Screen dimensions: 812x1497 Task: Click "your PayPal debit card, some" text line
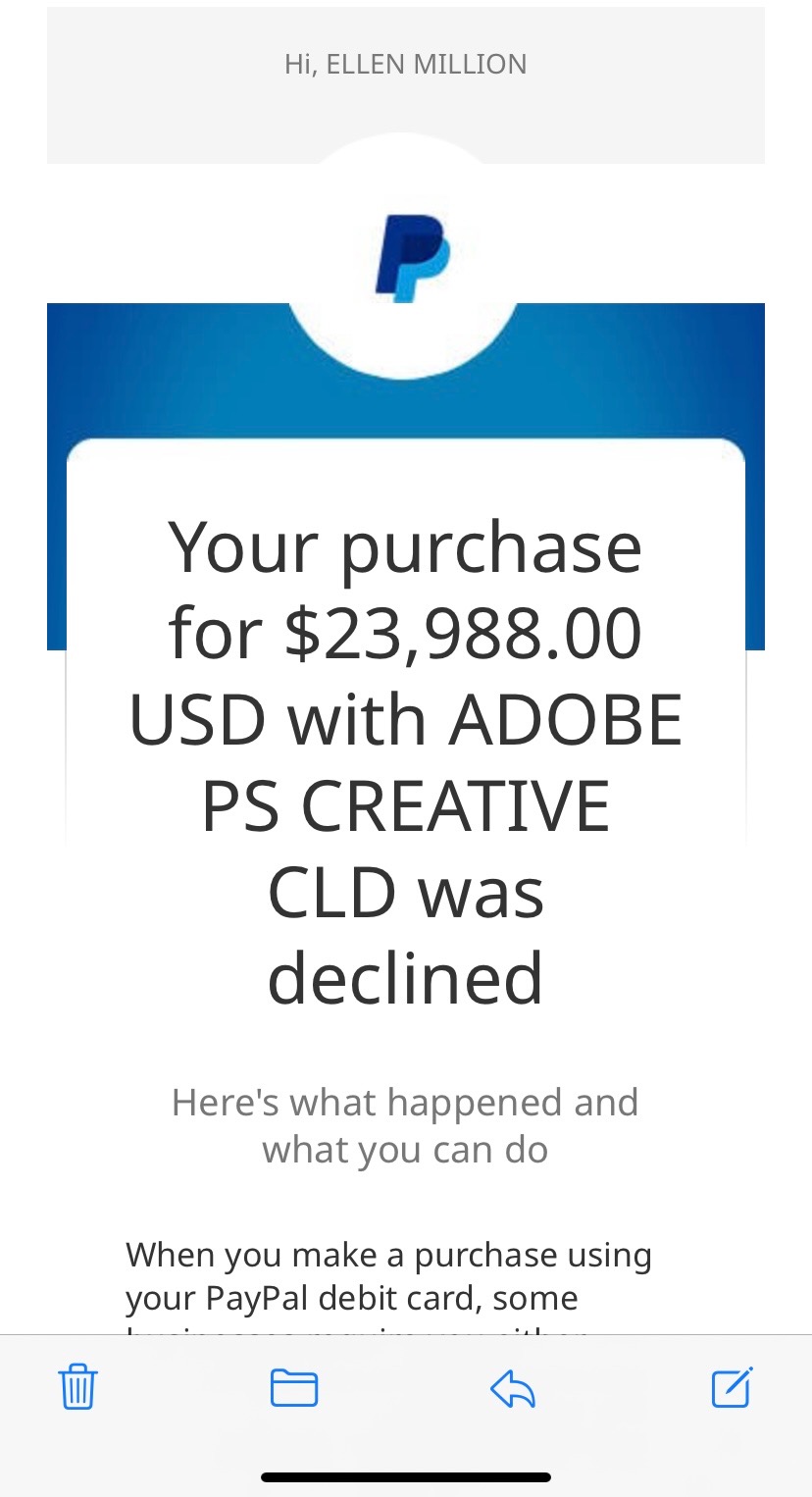351,1298
